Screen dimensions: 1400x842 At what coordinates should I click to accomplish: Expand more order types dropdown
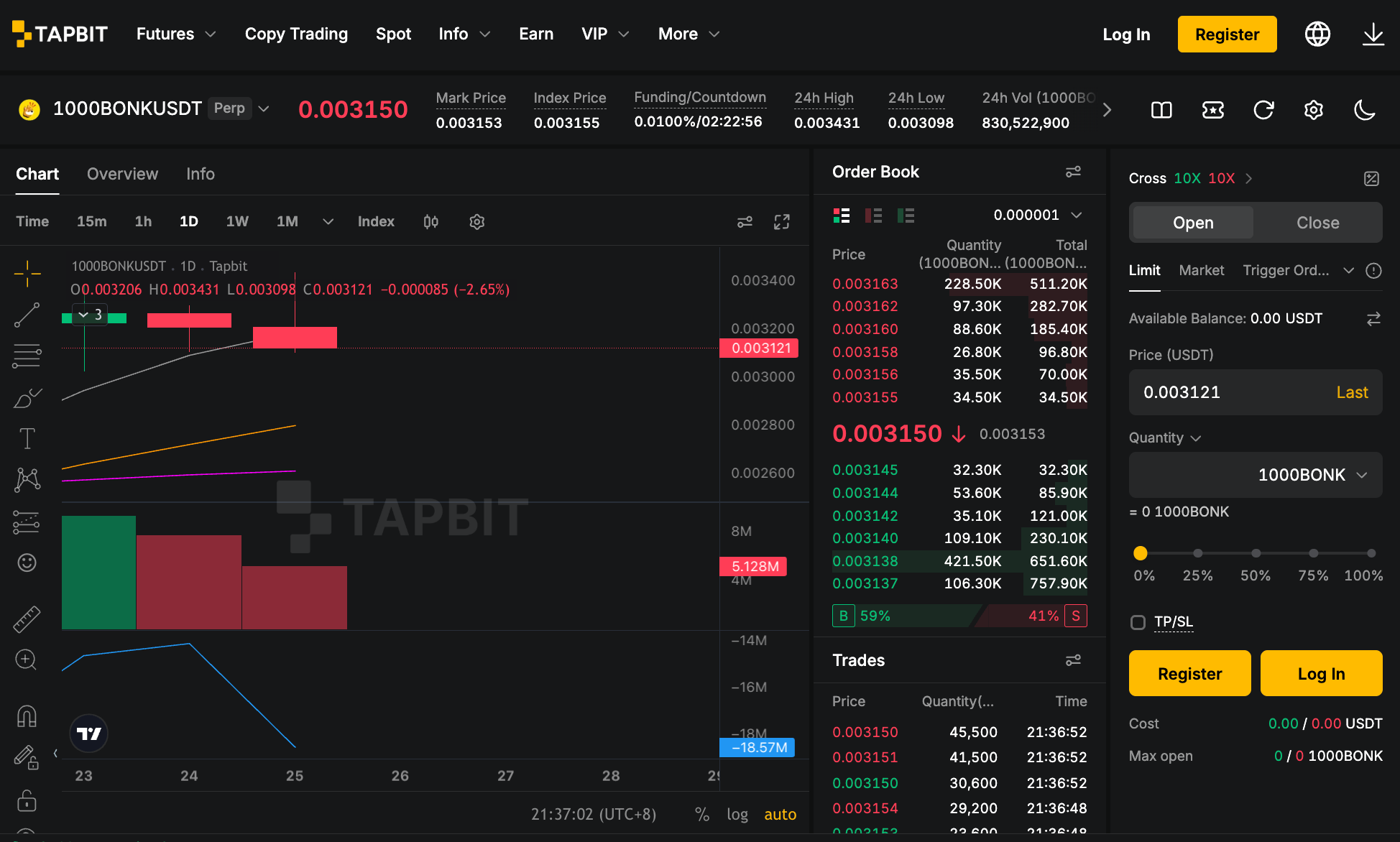(1349, 271)
